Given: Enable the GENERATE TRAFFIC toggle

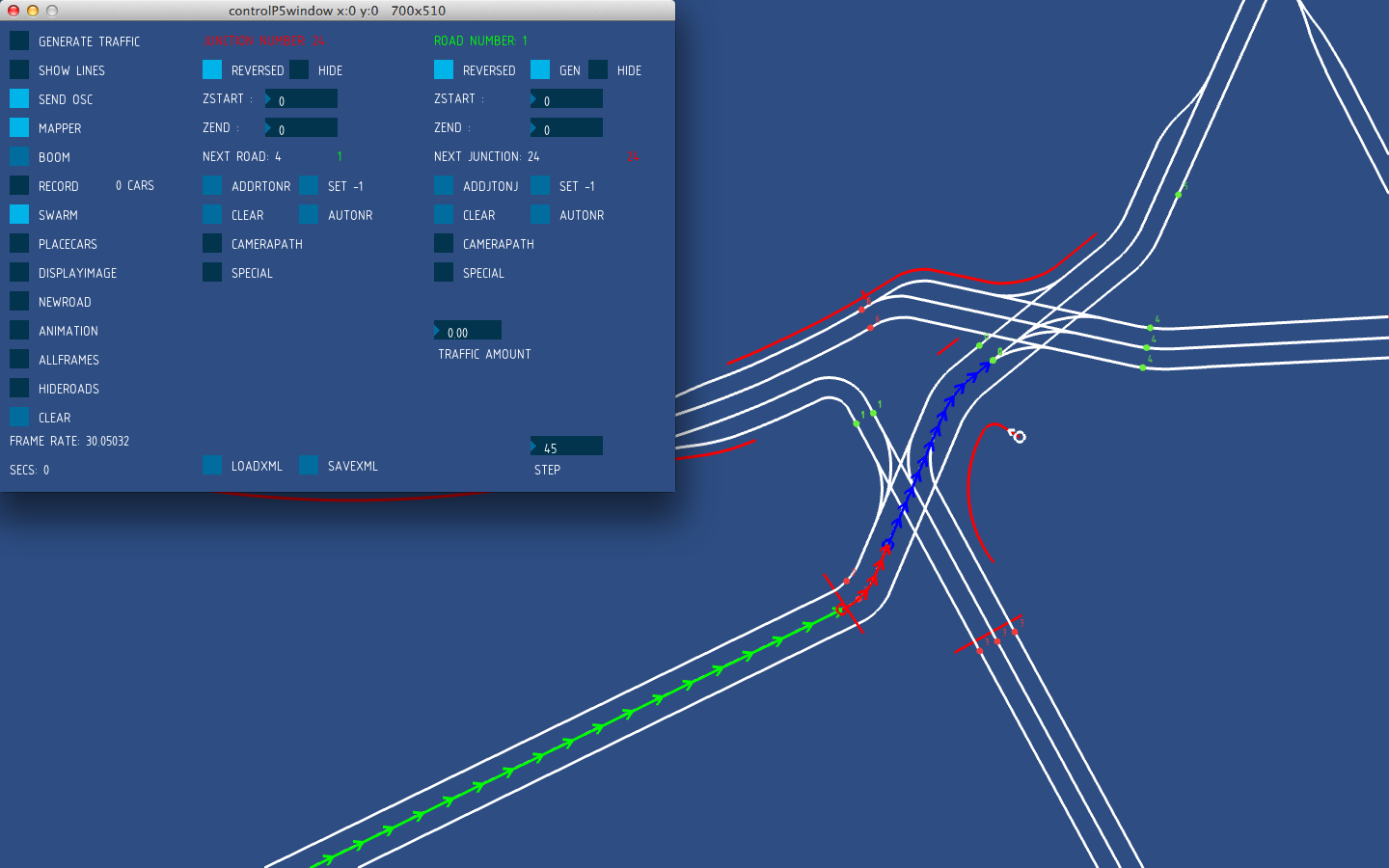Looking at the screenshot, I should [19, 41].
